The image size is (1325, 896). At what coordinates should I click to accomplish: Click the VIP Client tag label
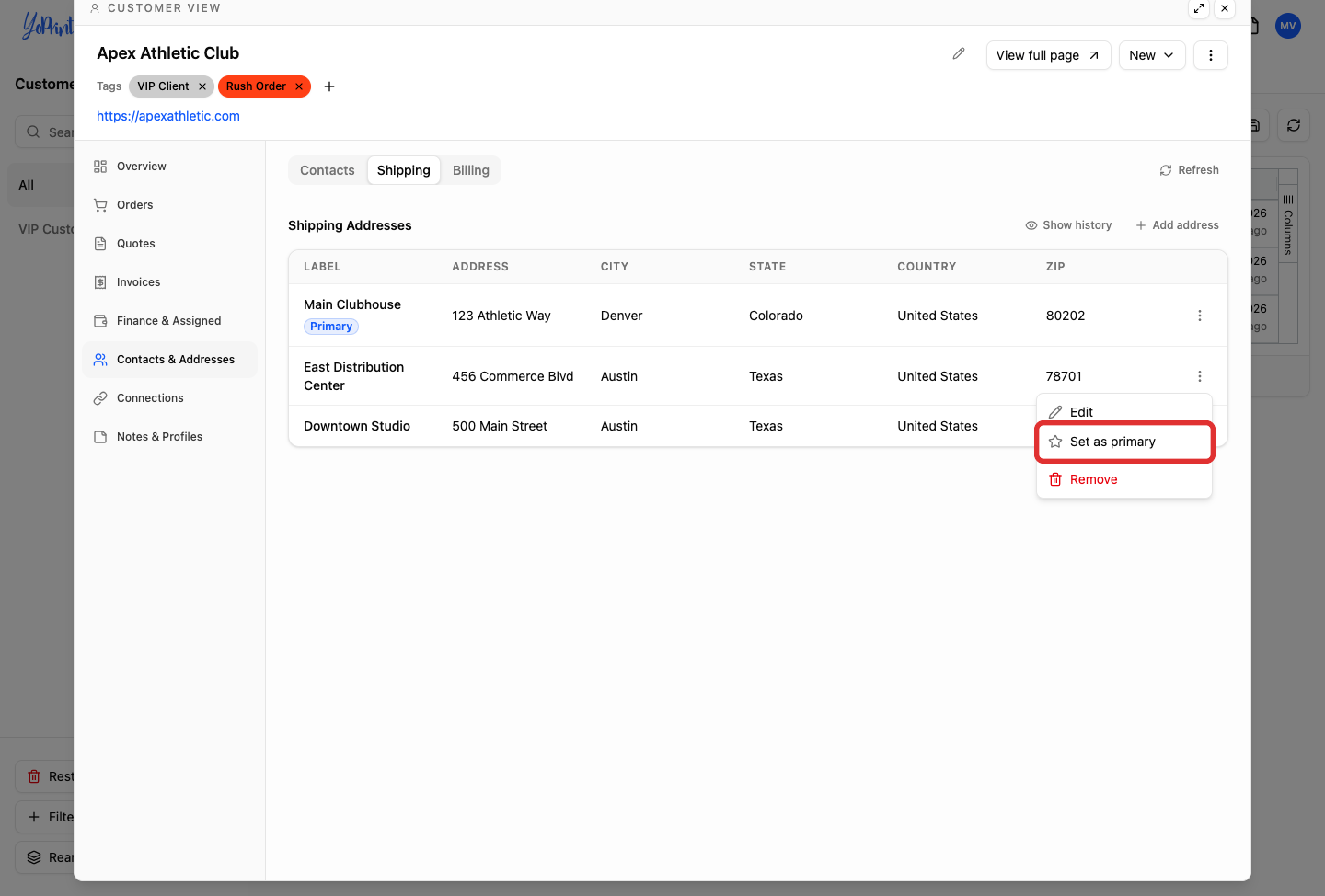(x=163, y=86)
